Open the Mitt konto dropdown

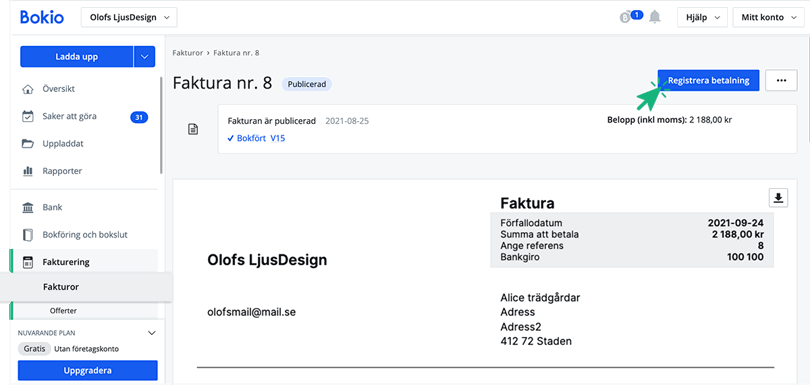pyautogui.click(x=769, y=18)
